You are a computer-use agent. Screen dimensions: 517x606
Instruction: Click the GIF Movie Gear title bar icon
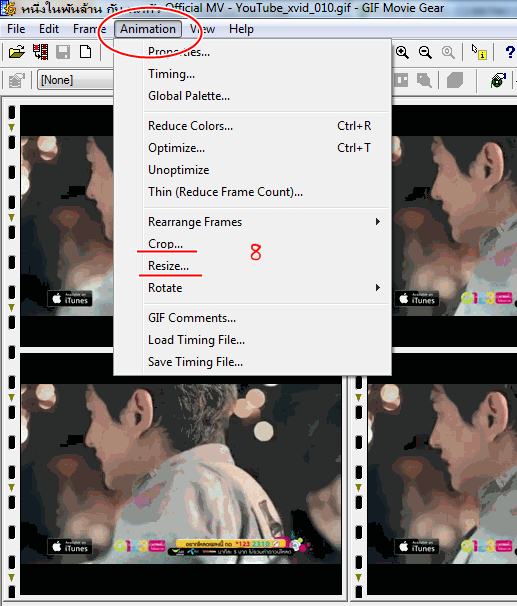pyautogui.click(x=9, y=8)
